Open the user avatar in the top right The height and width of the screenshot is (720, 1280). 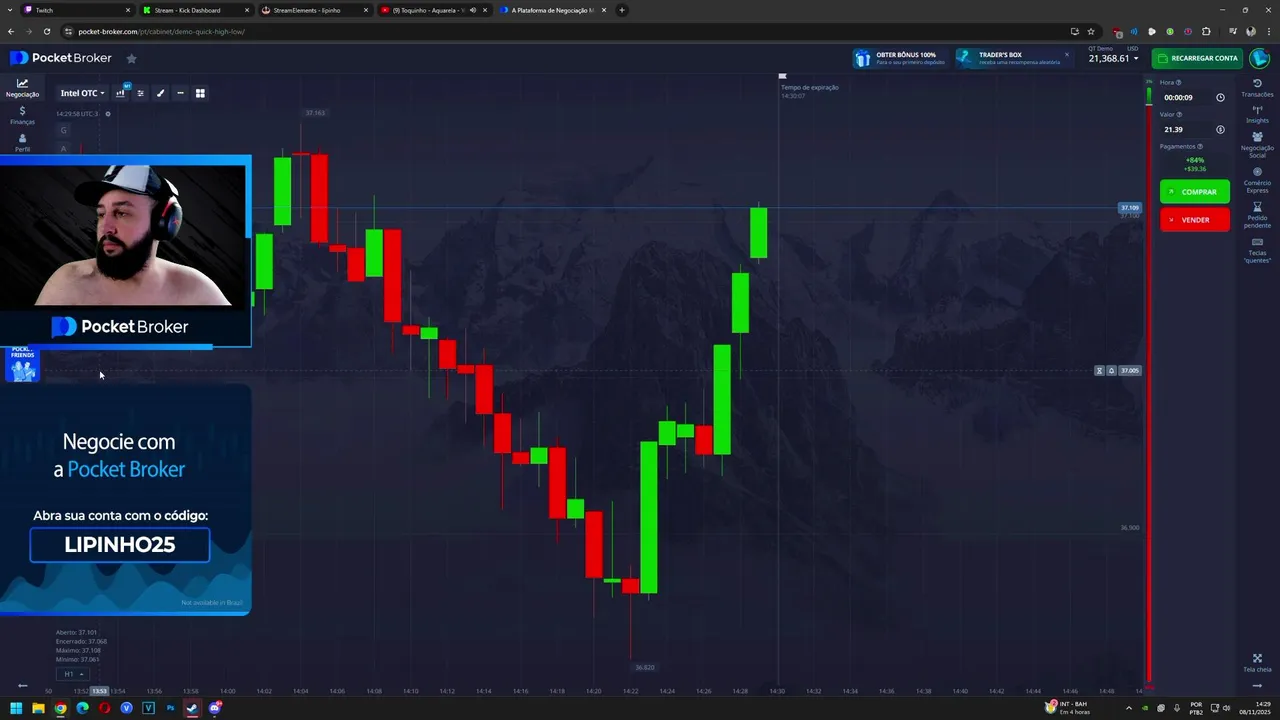click(1259, 58)
